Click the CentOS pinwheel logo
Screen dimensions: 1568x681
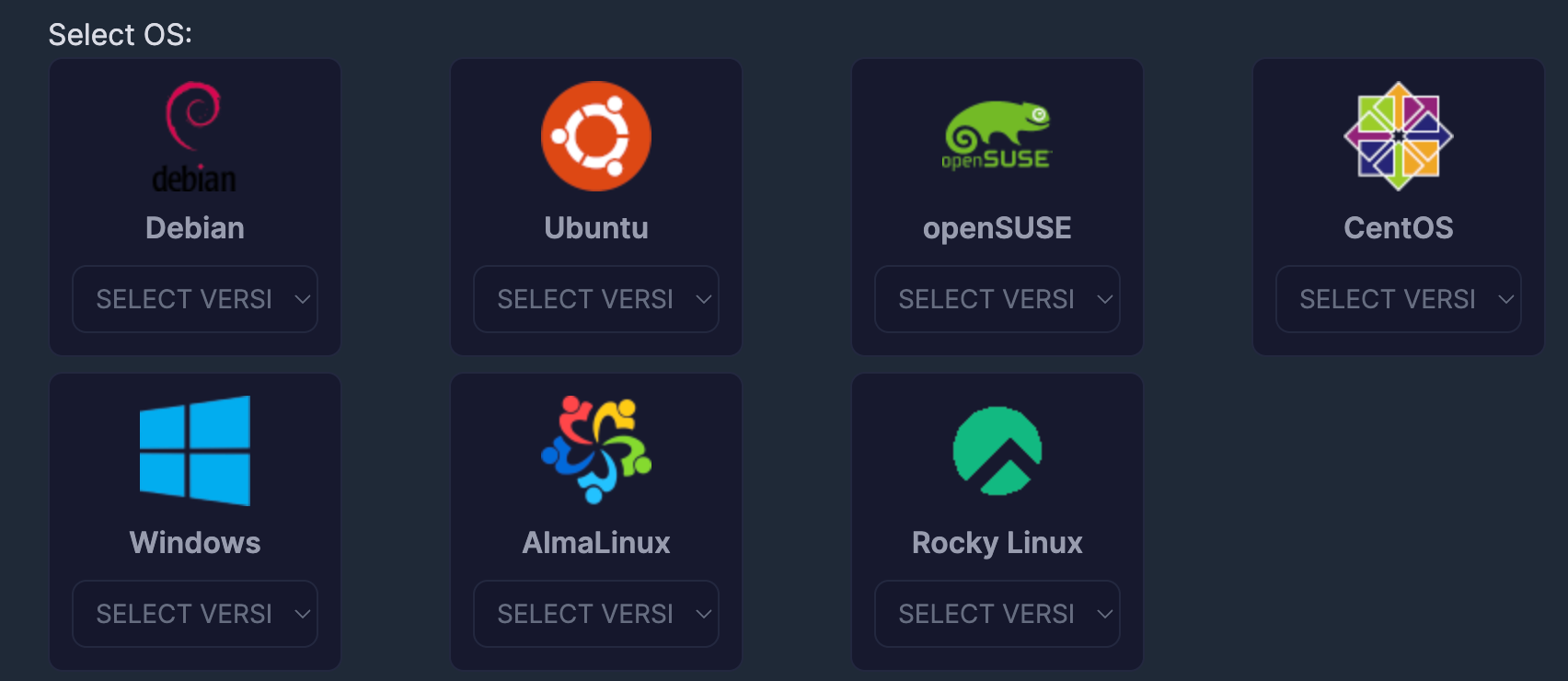pos(1398,136)
